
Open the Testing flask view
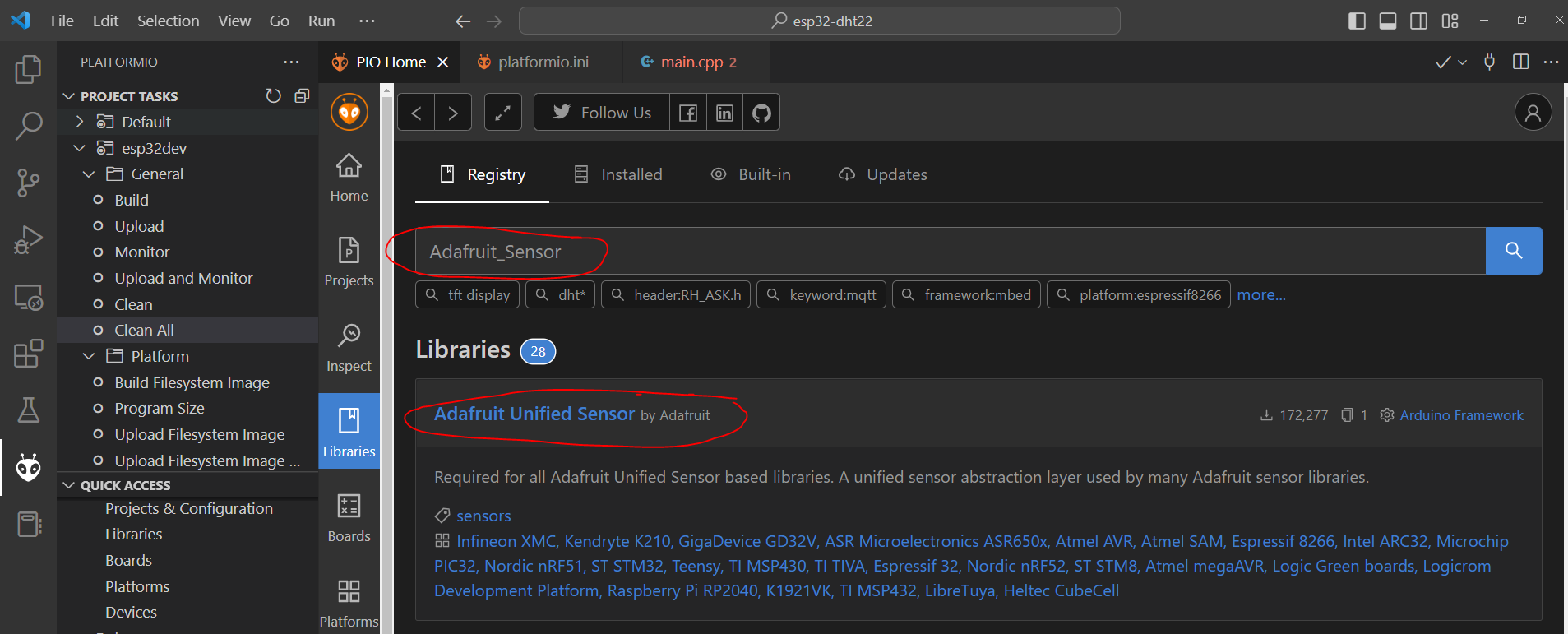point(28,410)
